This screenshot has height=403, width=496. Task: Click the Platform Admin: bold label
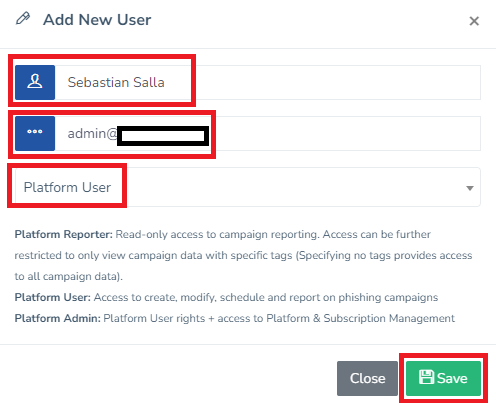click(x=58, y=318)
